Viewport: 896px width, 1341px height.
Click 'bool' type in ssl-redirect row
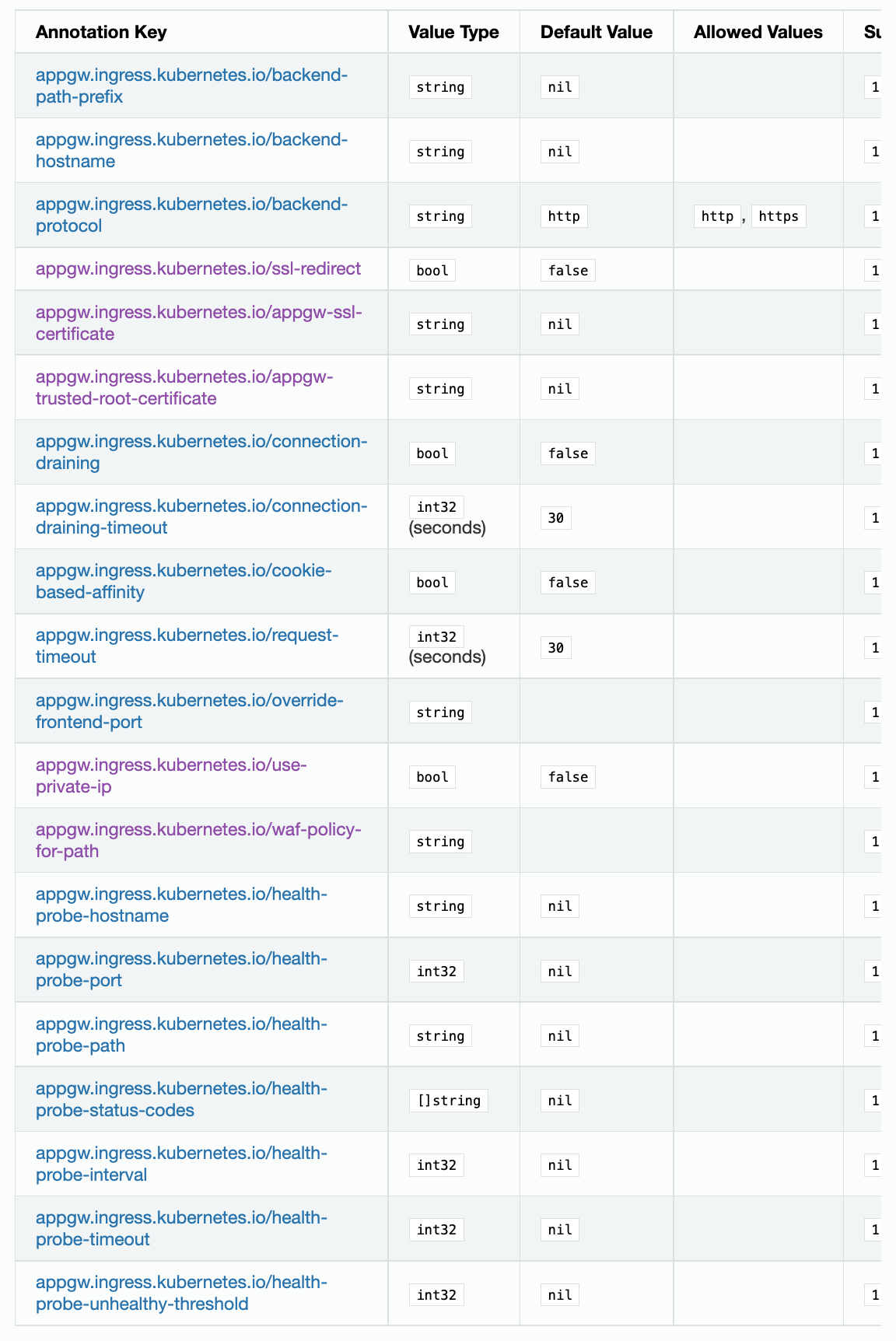click(x=432, y=271)
